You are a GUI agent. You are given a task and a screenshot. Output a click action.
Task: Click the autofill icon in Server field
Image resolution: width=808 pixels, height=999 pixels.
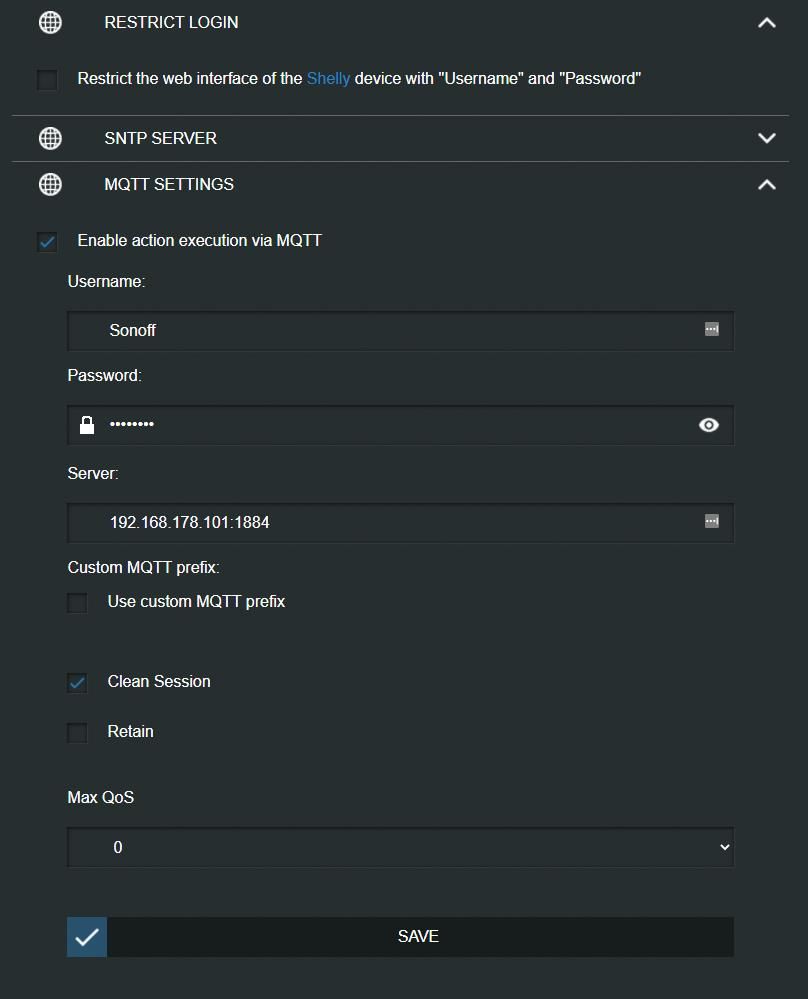pyautogui.click(x=712, y=521)
